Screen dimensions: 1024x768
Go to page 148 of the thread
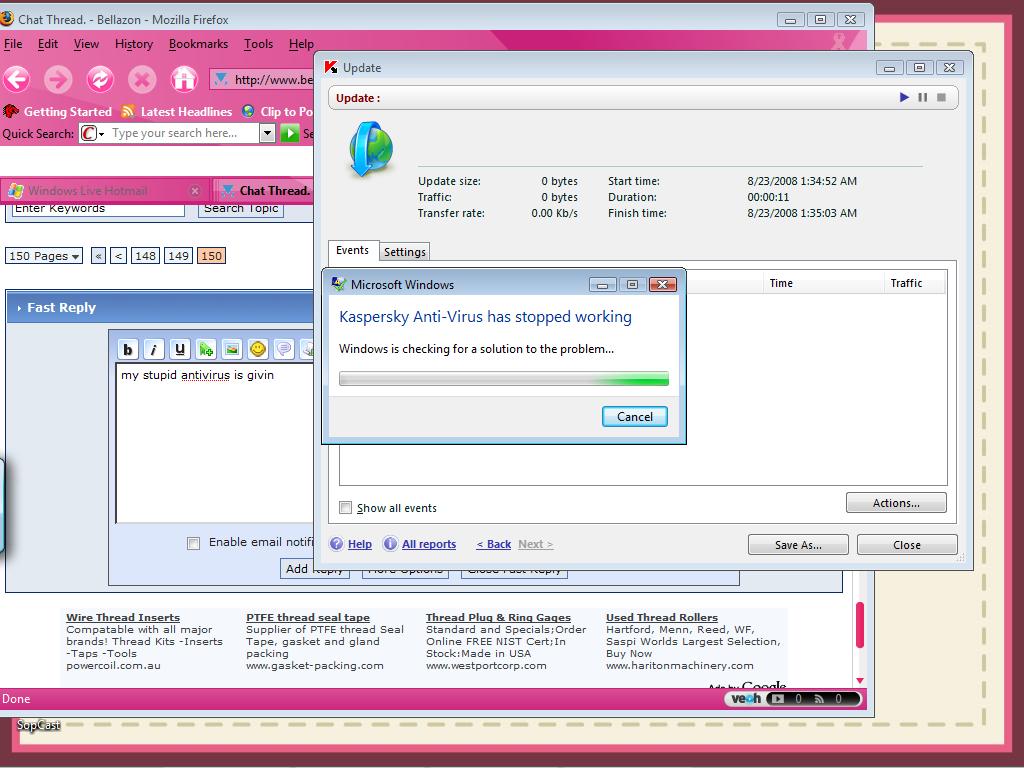tap(145, 256)
